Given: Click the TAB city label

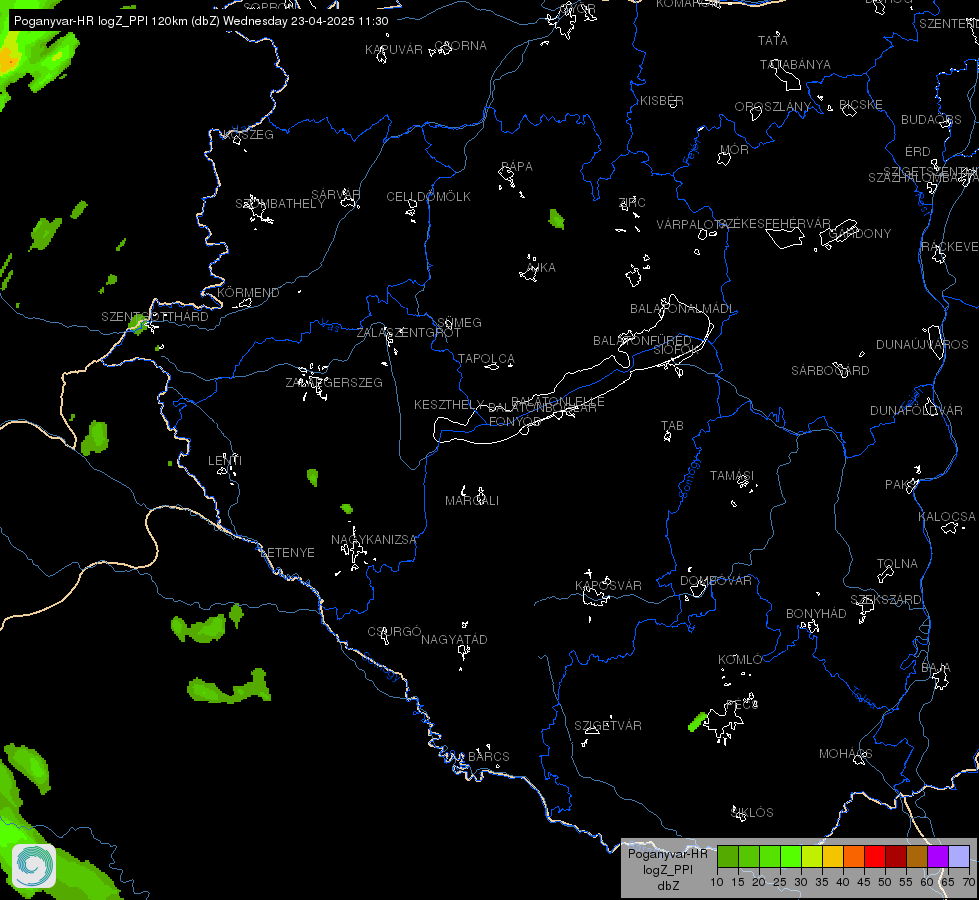Looking at the screenshot, I should tap(672, 426).
